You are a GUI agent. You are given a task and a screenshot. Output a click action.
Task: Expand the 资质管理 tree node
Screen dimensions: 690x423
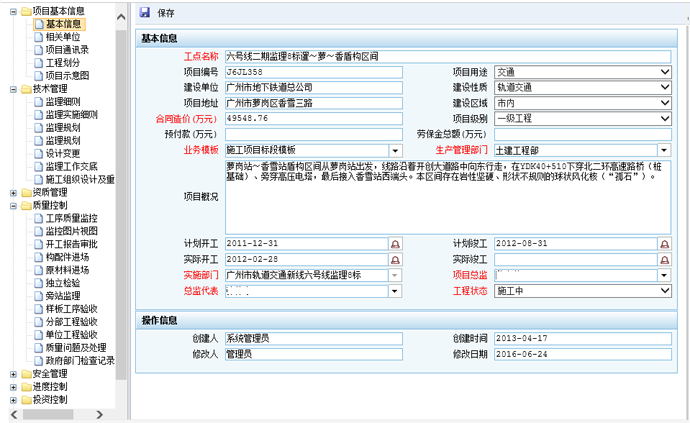coord(12,192)
